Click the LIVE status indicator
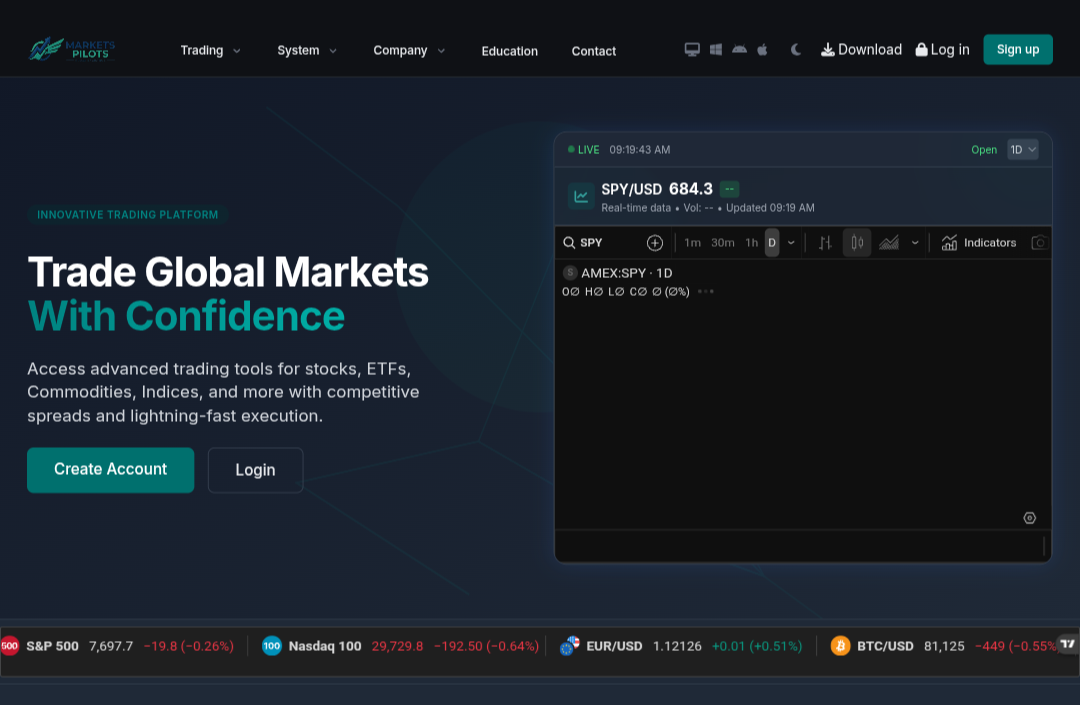 tap(583, 149)
